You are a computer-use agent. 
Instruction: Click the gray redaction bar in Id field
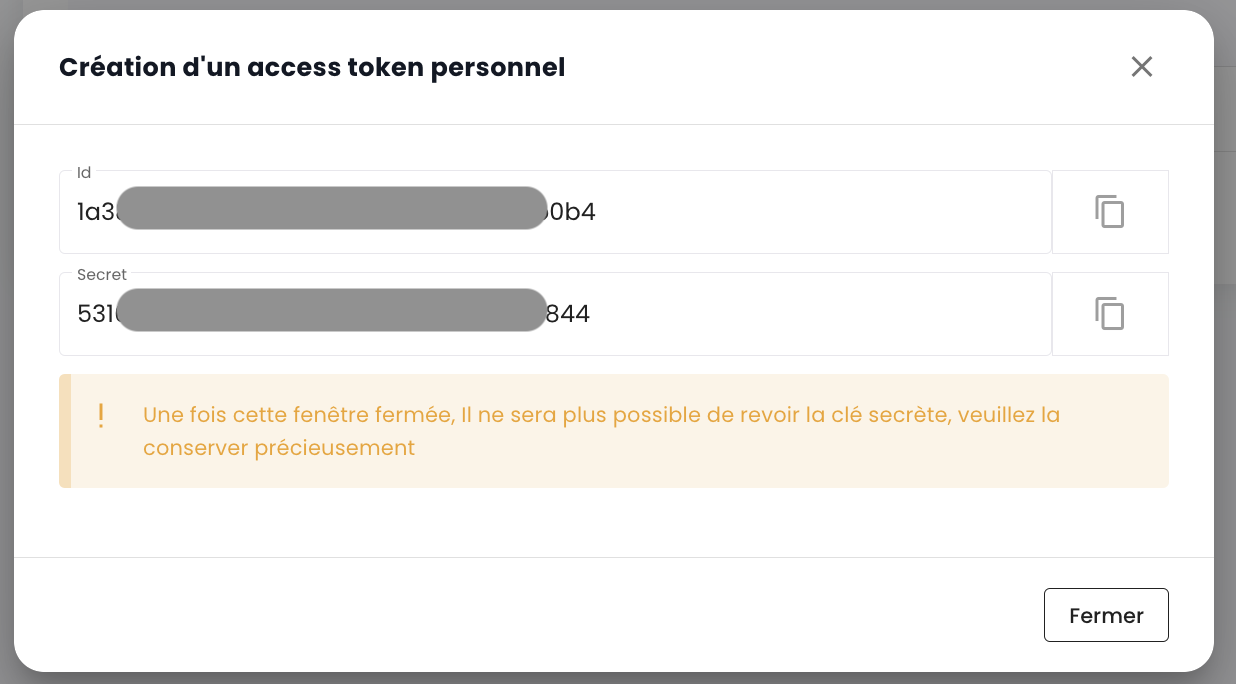(332, 208)
